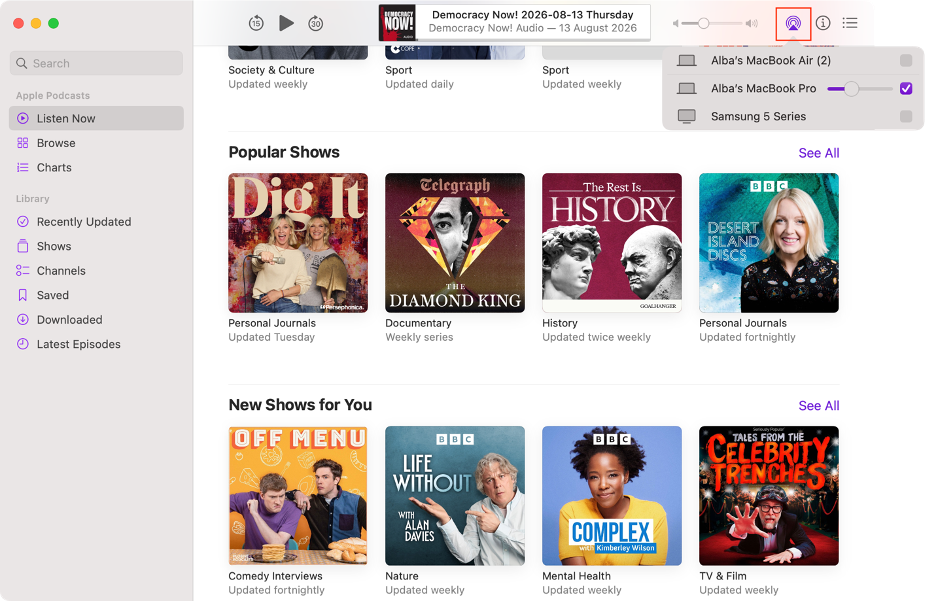Open the AirPlay output menu icon
This screenshot has width=936, height=602.
pos(793,23)
